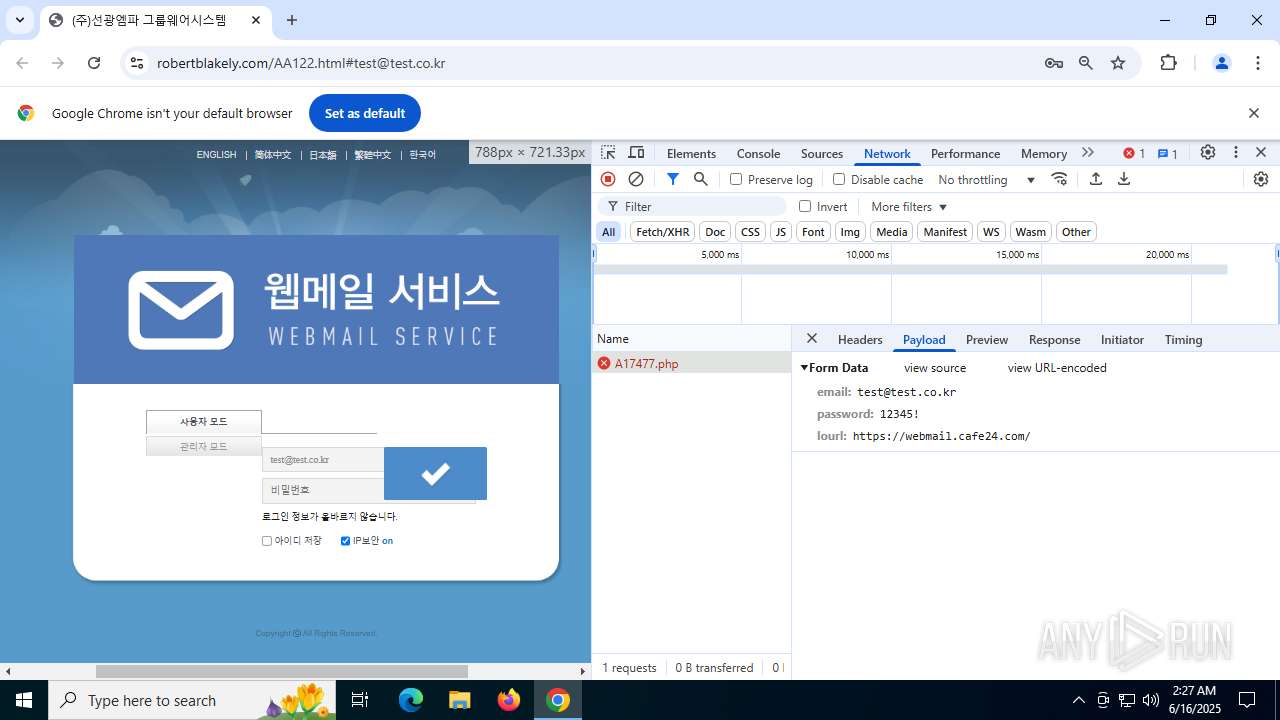1280x720 pixels.
Task: Click view source link
Action: click(935, 368)
